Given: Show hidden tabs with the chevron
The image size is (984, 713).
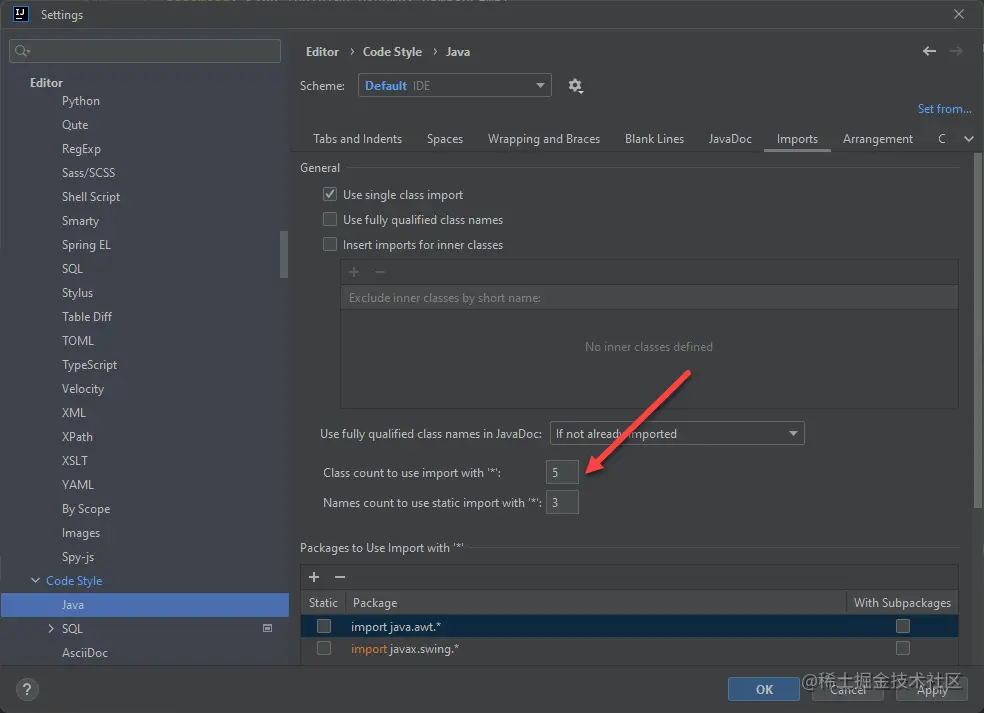Looking at the screenshot, I should (968, 139).
